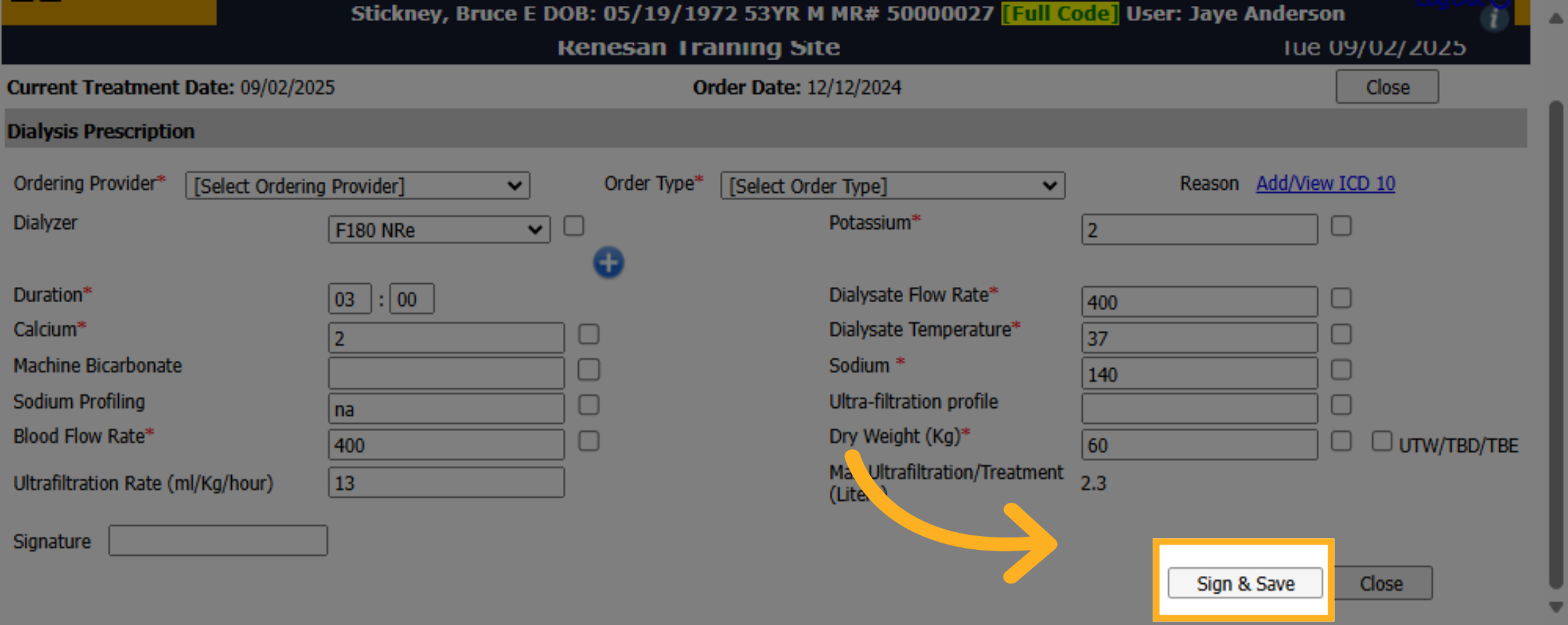Click the Max Ultrafiltration value 2.3
Image resolution: width=1568 pixels, height=625 pixels.
[x=1093, y=484]
